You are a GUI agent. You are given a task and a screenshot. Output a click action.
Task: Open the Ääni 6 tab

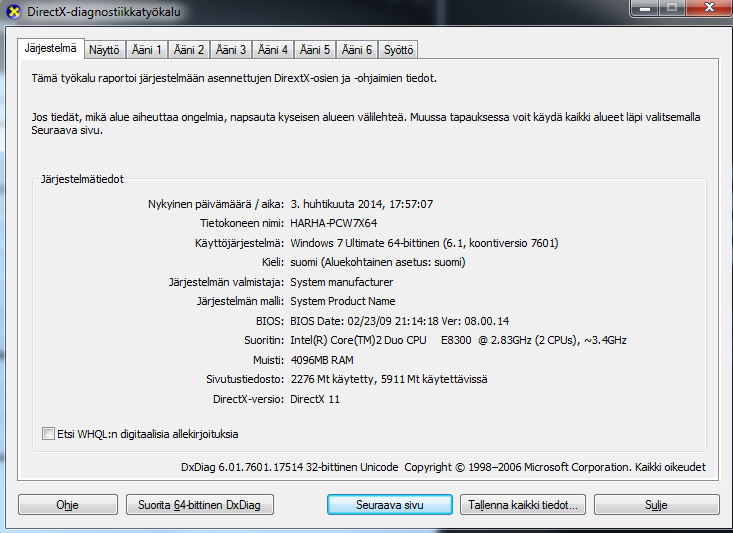(x=357, y=50)
